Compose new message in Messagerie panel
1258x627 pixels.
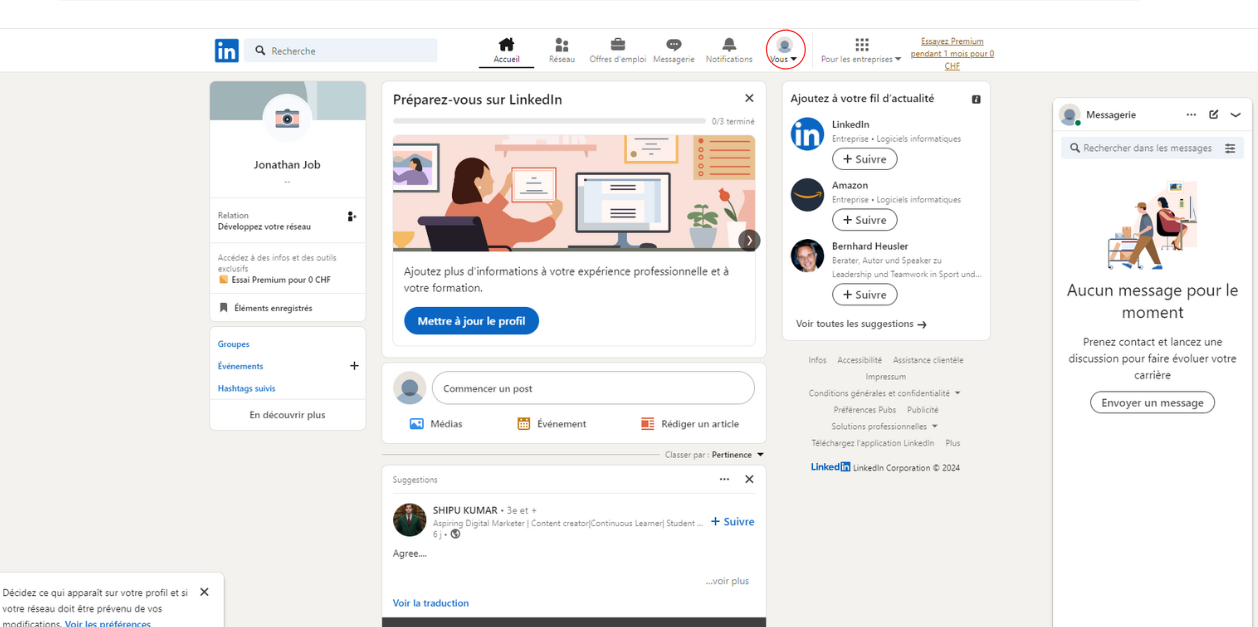point(1213,115)
